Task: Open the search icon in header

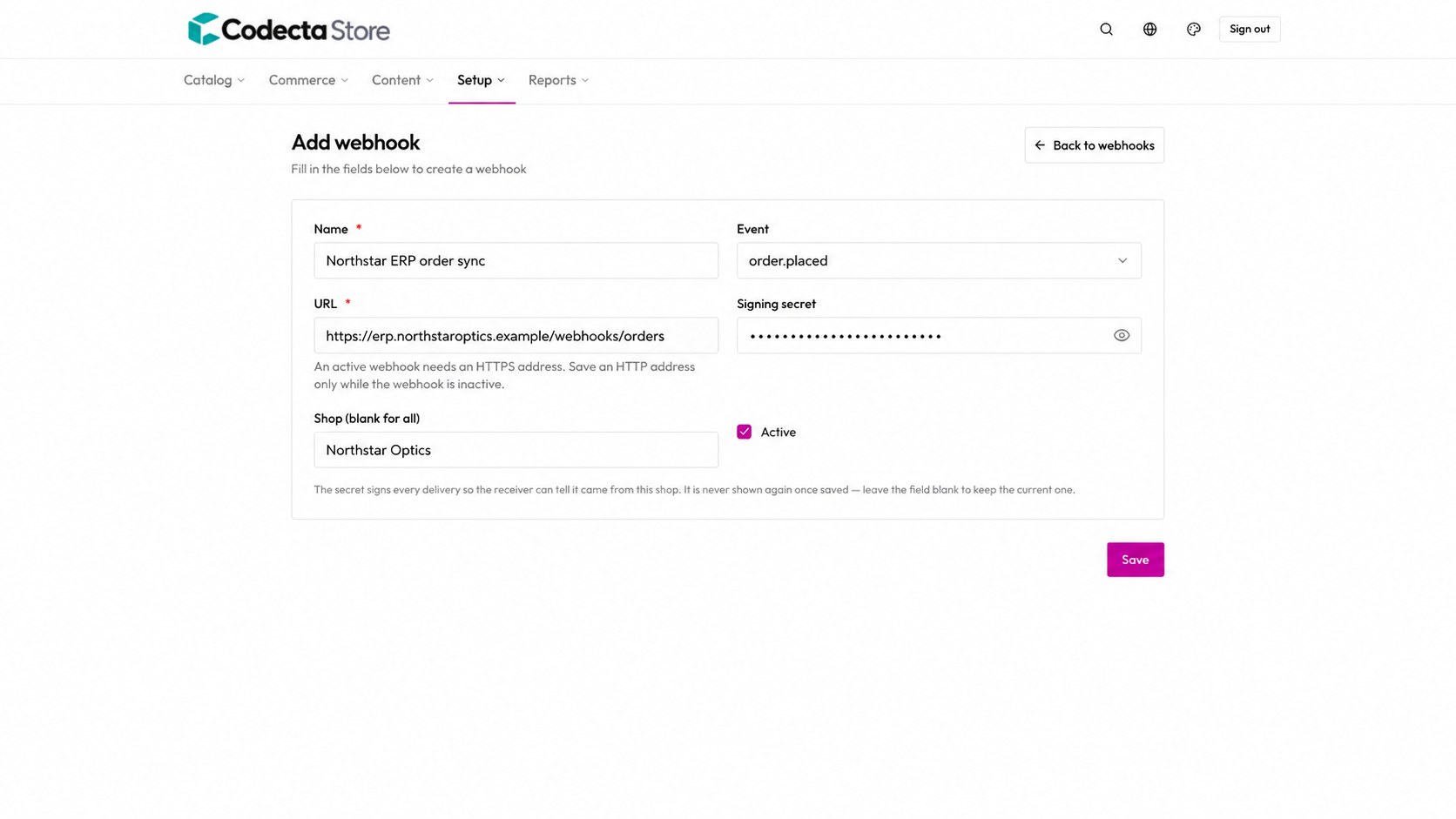Action: (x=1106, y=29)
